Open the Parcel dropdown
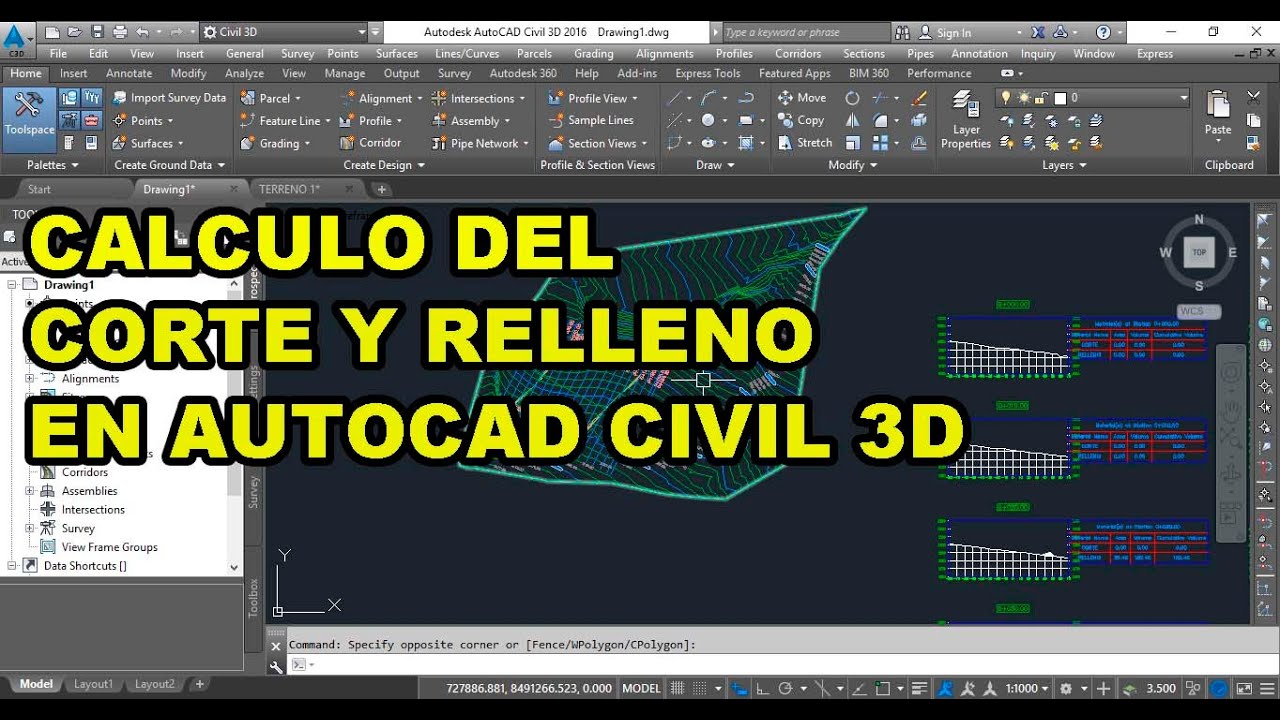Image resolution: width=1280 pixels, height=720 pixels. [x=270, y=98]
